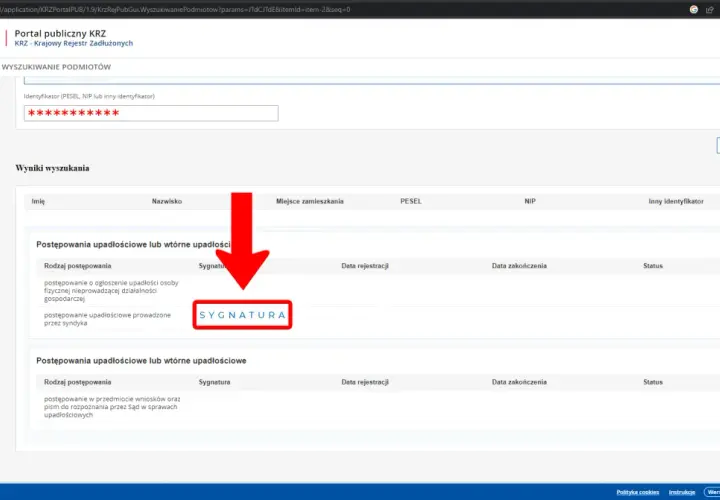Screen dimensions: 720x500
Task: Click the Identyfikator (PESEL, NIP) field label
Action: [89, 96]
